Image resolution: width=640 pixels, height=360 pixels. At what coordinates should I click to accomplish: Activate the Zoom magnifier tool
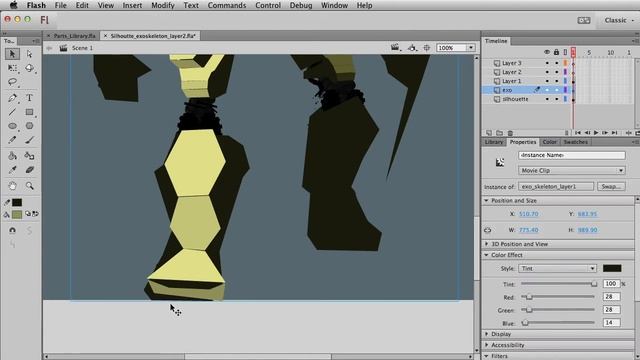pyautogui.click(x=29, y=186)
